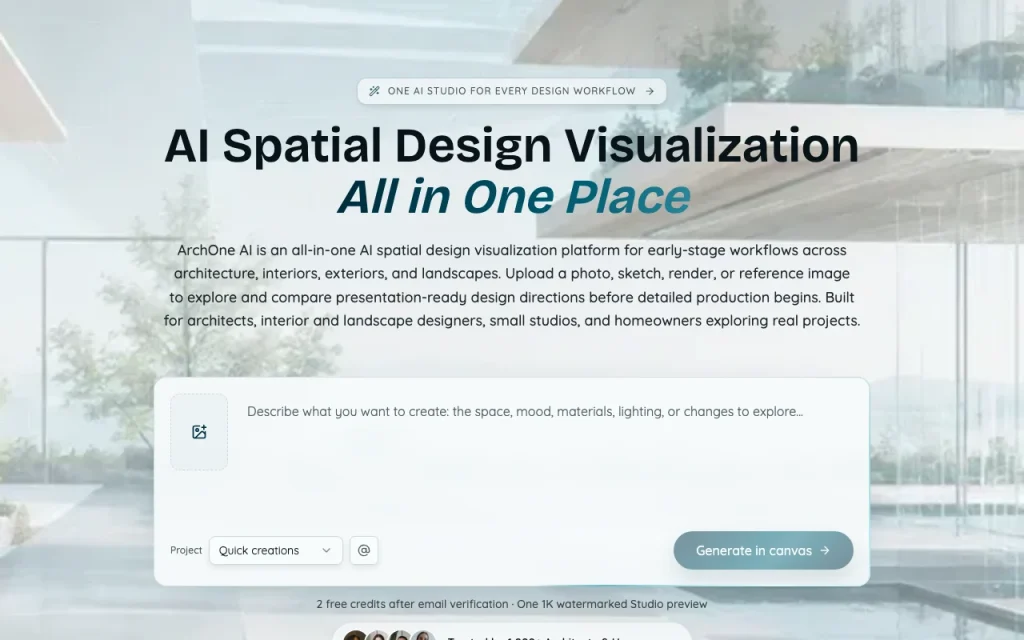The image size is (1024, 640).
Task: Click the 'All in One Place' subtitle
Action: tap(514, 196)
